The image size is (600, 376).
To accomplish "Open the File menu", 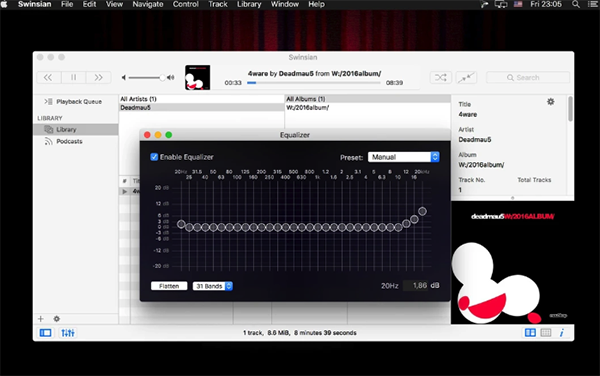I will pos(67,4).
